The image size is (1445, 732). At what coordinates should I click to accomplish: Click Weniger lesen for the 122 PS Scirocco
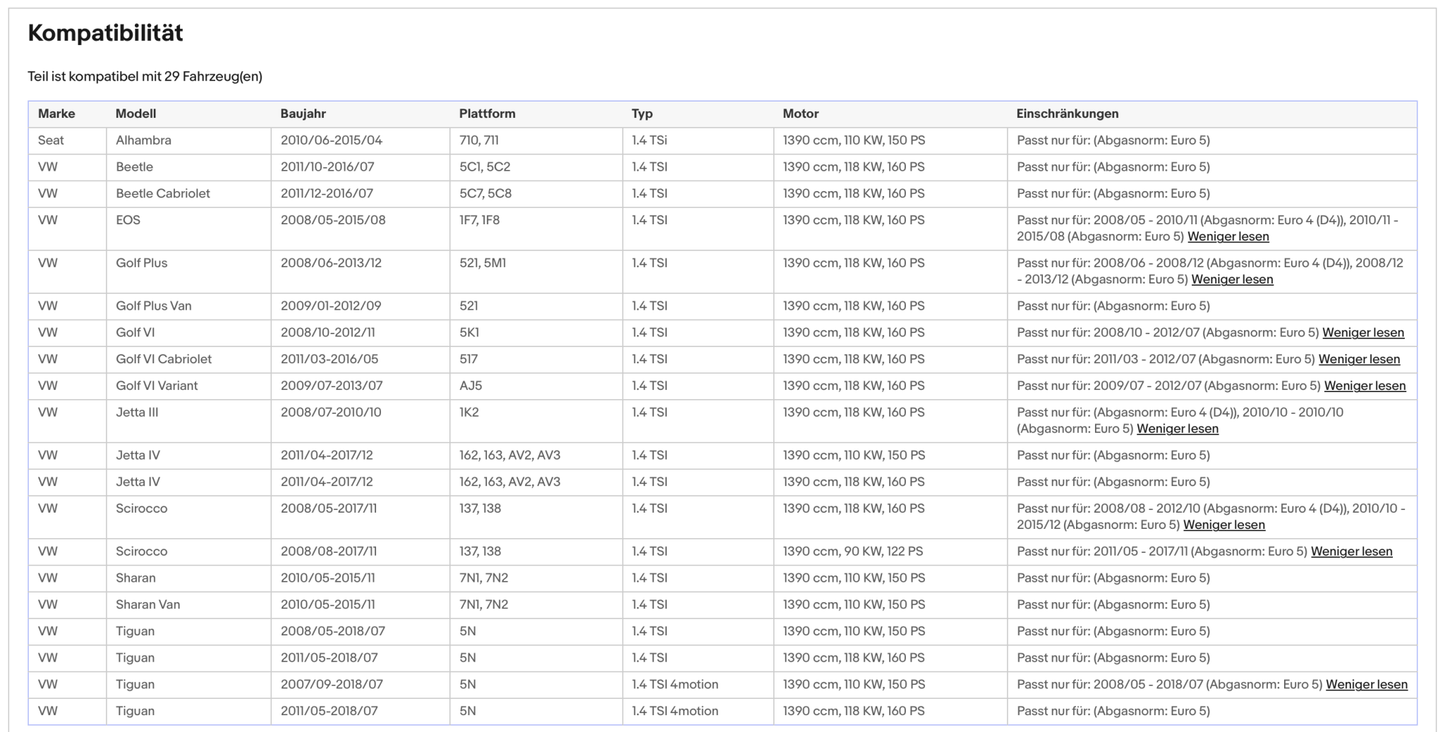point(1351,552)
